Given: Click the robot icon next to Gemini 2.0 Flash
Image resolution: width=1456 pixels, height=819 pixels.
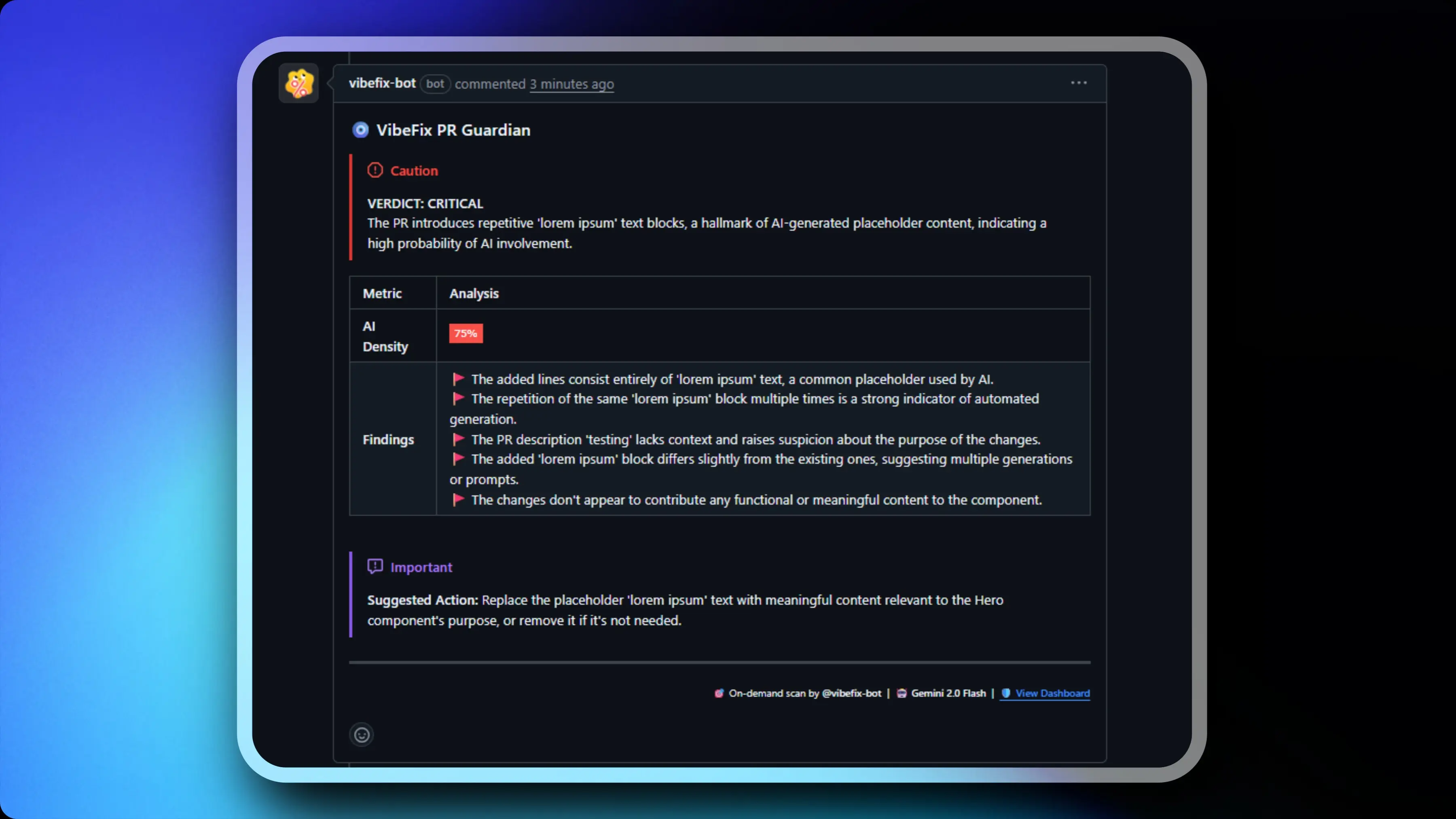Looking at the screenshot, I should click(x=902, y=693).
